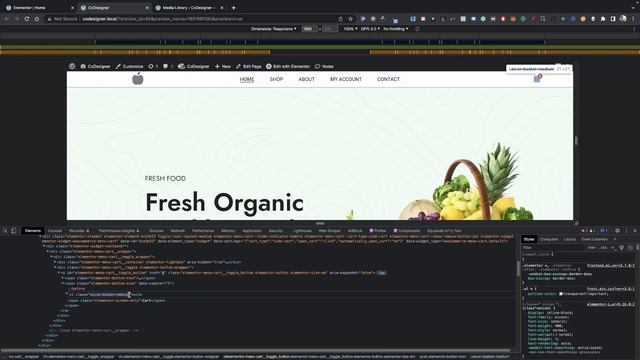Select the Styles pane tab
This screenshot has width=640, height=360.
pyautogui.click(x=529, y=239)
